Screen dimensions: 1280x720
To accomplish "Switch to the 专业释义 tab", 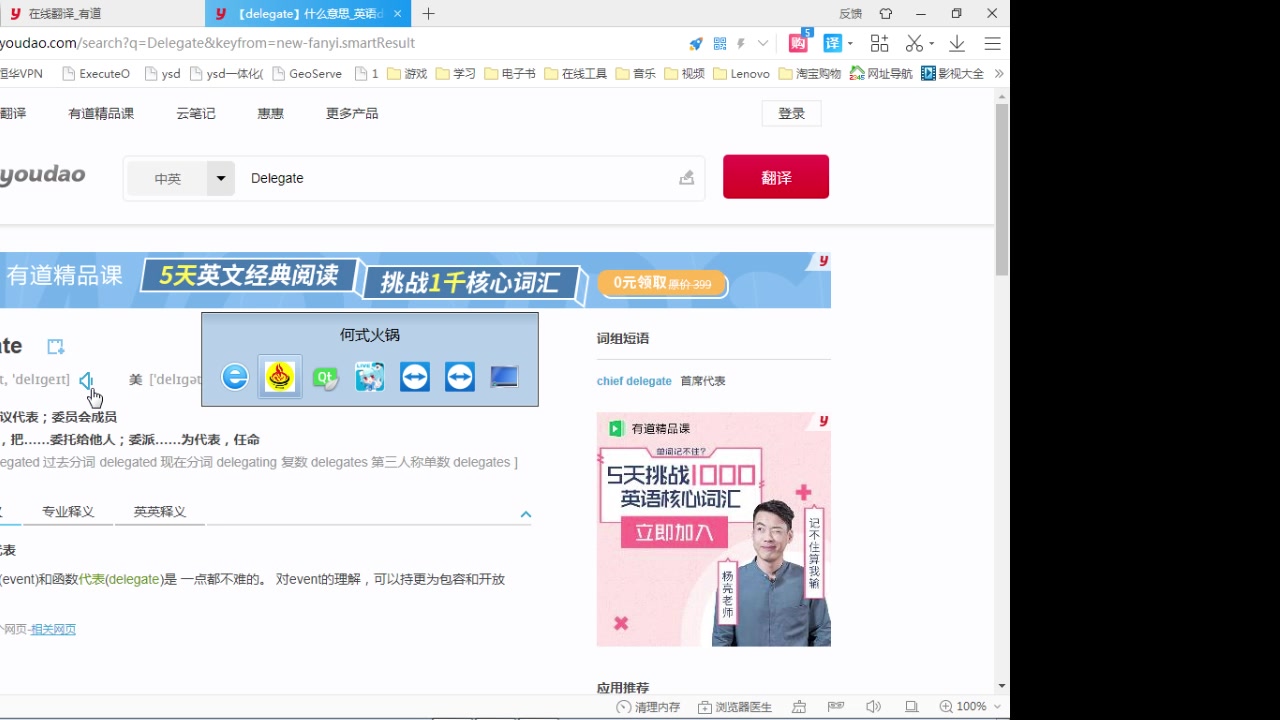I will [x=68, y=511].
